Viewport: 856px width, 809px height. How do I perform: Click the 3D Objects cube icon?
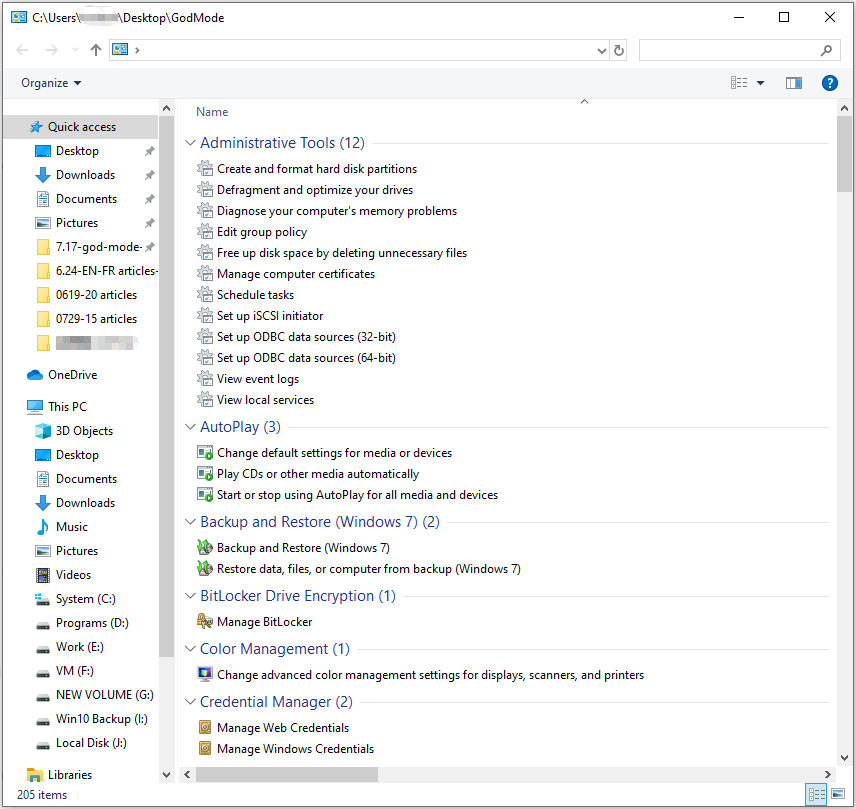click(43, 431)
